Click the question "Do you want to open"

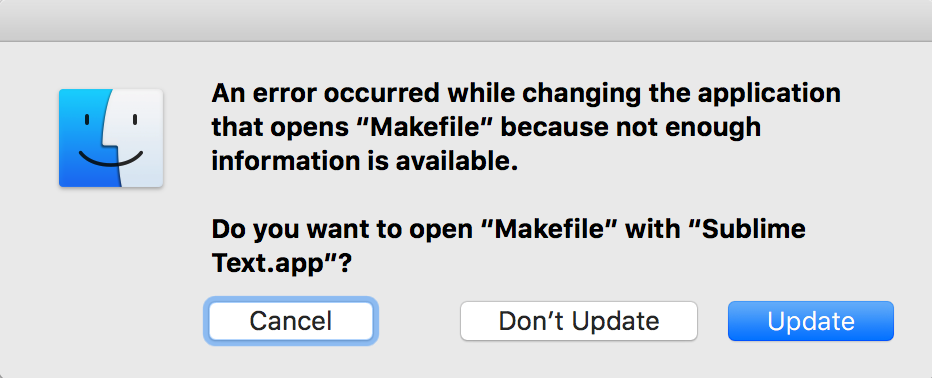tap(509, 246)
